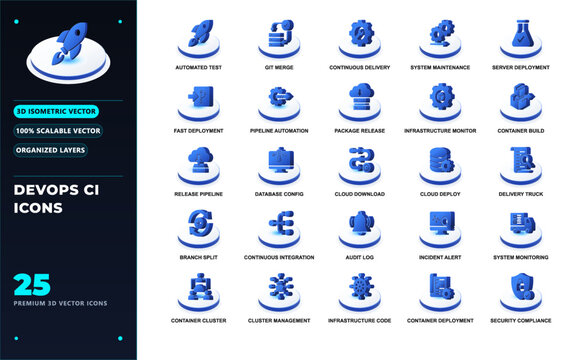Click the Fast Deployment label
Image resolution: width=583 pixels, height=360 pixels.
(199, 131)
